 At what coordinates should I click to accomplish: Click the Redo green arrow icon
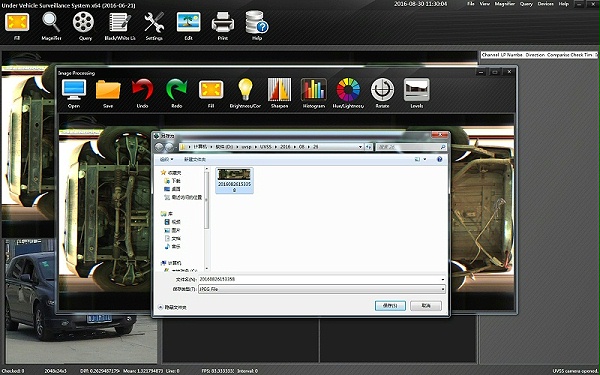click(x=176, y=90)
